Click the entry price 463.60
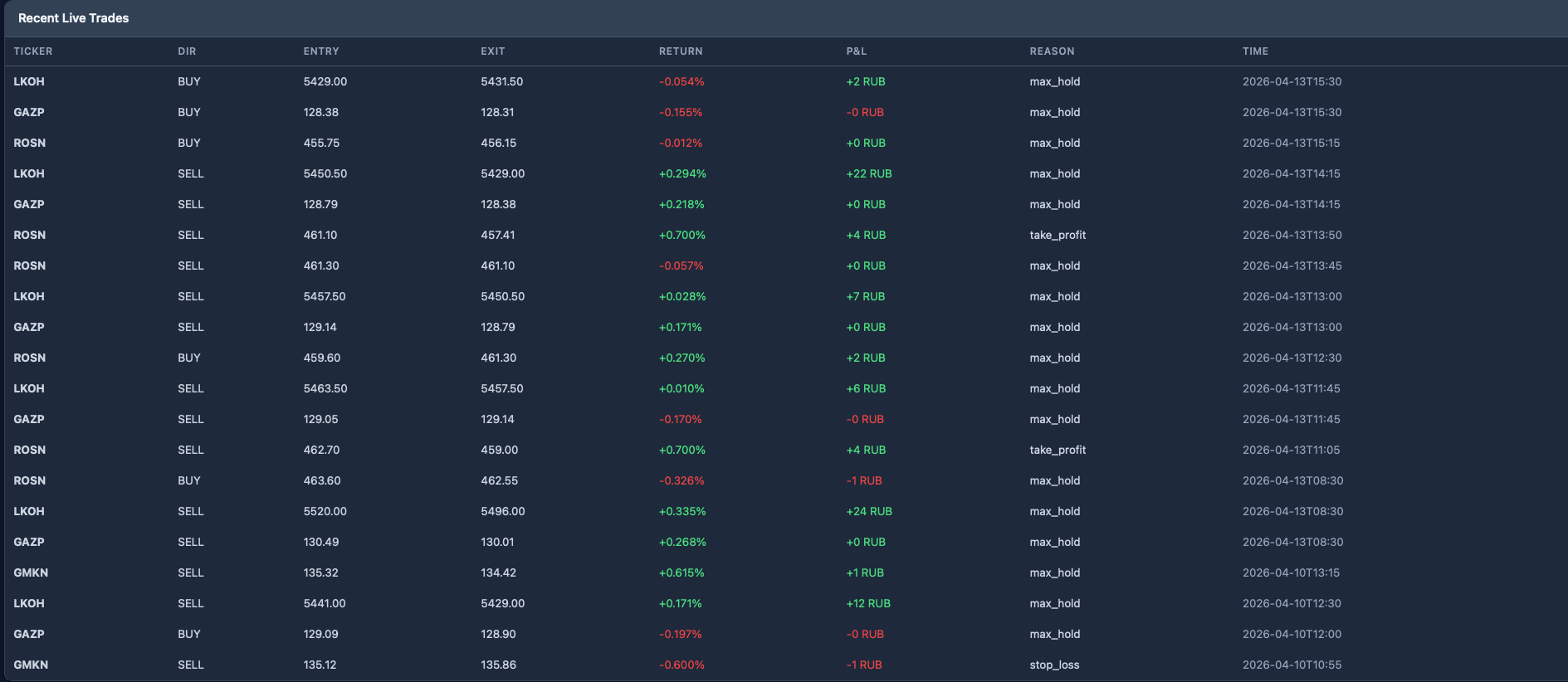Screen dimensions: 1568x682 point(322,481)
